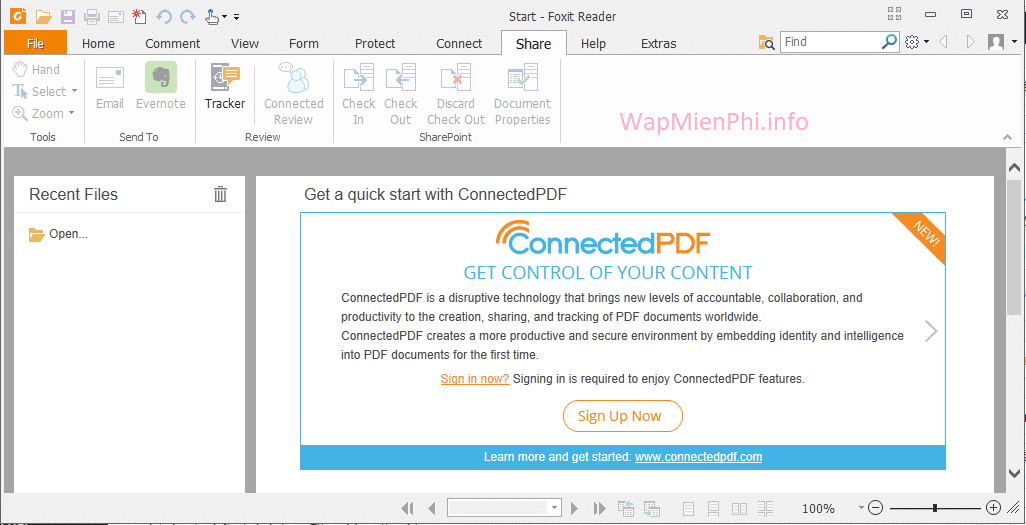1026x525 pixels.
Task: Toggle Facing pages view mode
Action: pyautogui.click(x=739, y=508)
